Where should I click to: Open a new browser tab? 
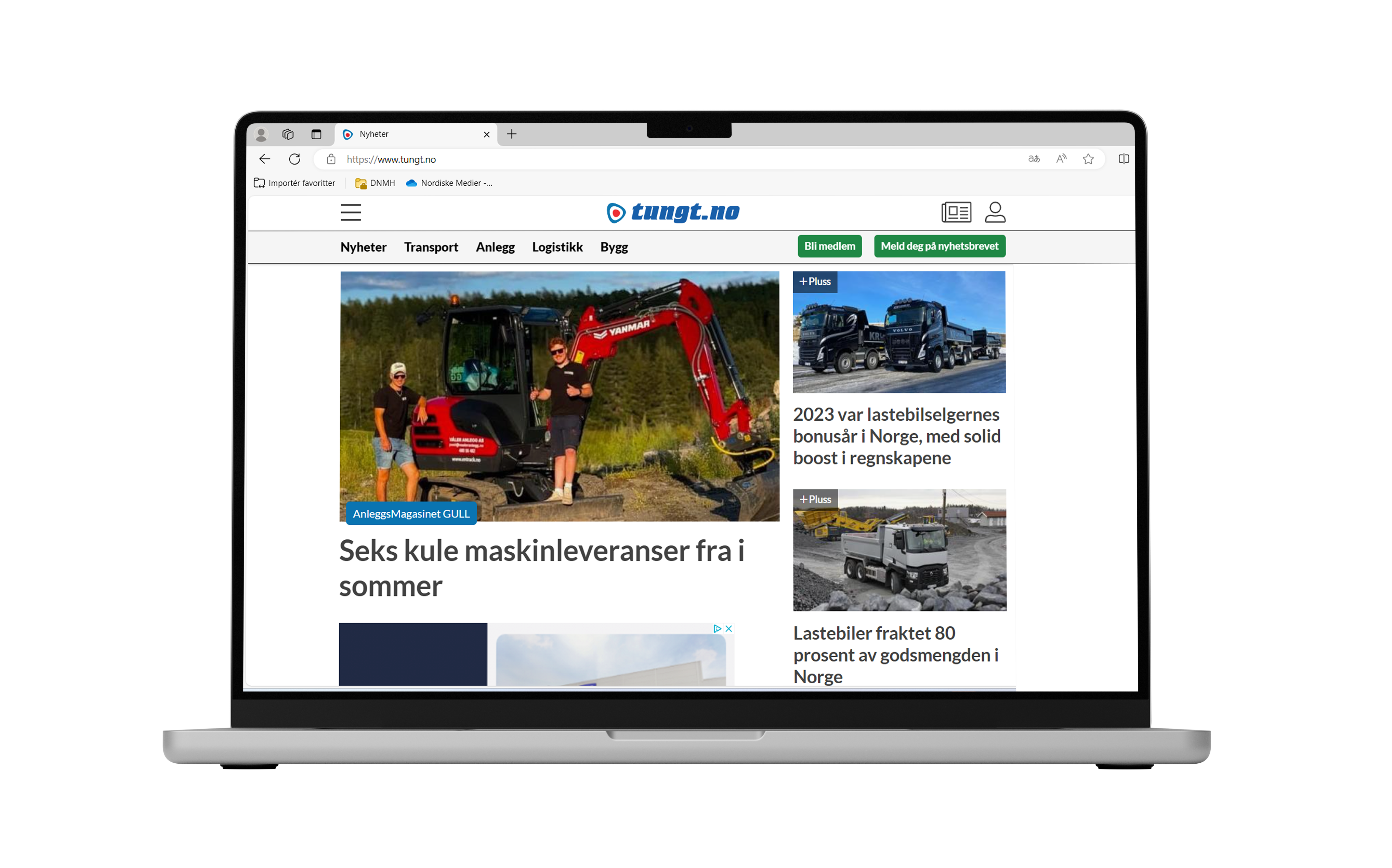[511, 134]
